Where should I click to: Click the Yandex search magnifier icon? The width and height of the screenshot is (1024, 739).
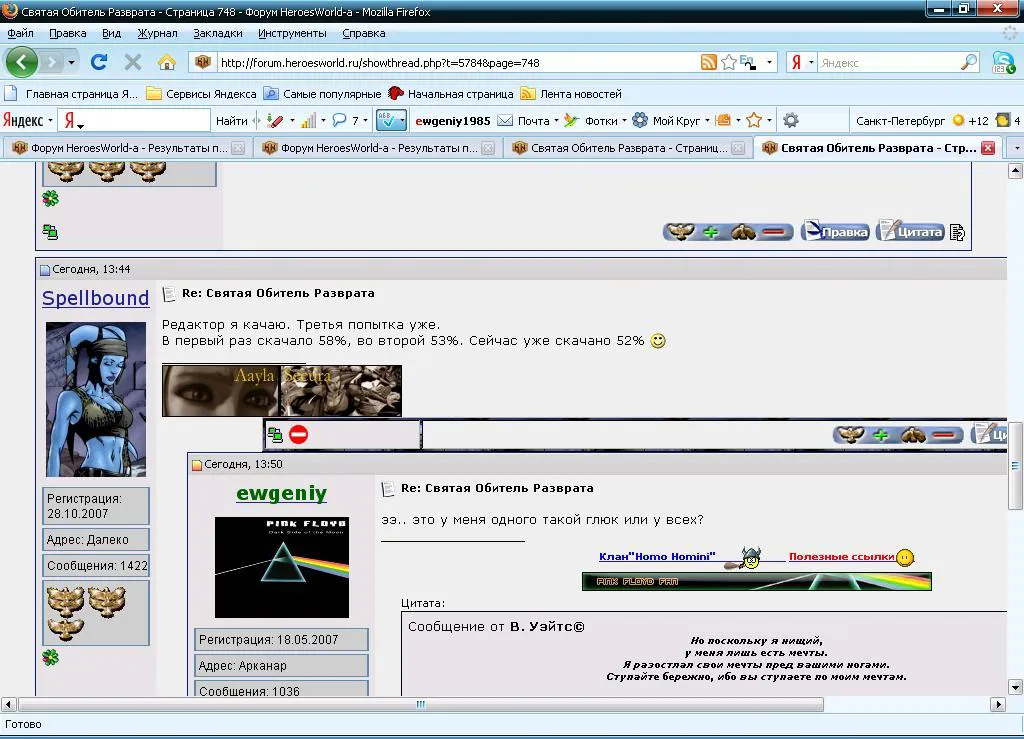click(969, 63)
